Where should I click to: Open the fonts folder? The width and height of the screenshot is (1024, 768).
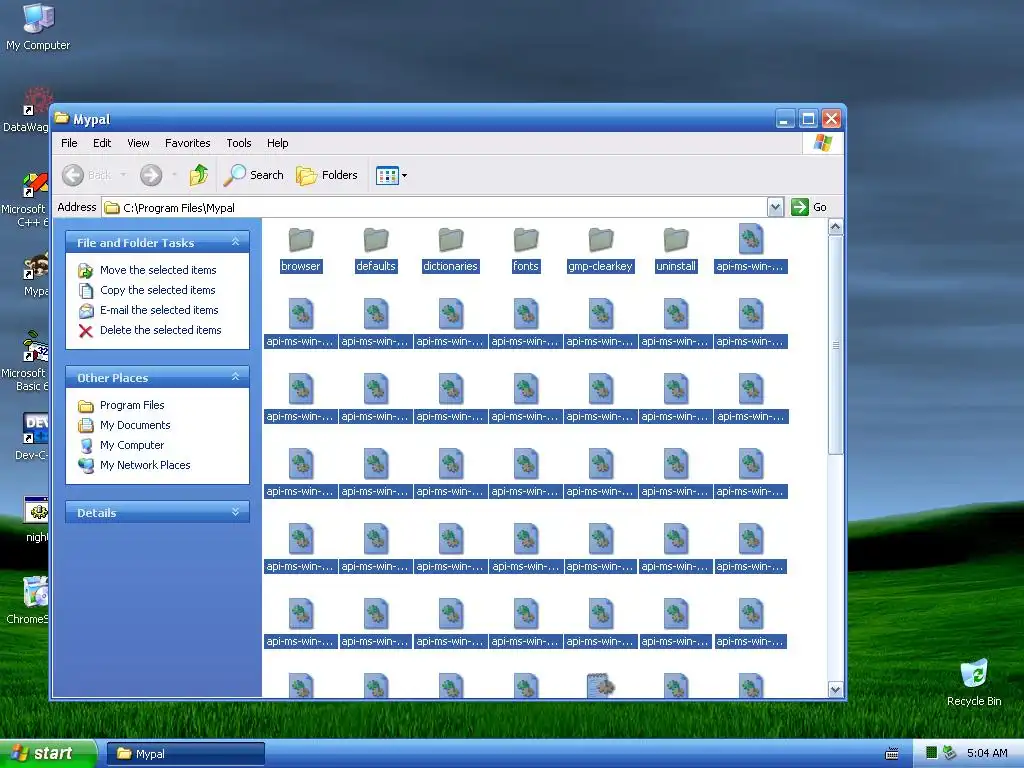coord(526,249)
